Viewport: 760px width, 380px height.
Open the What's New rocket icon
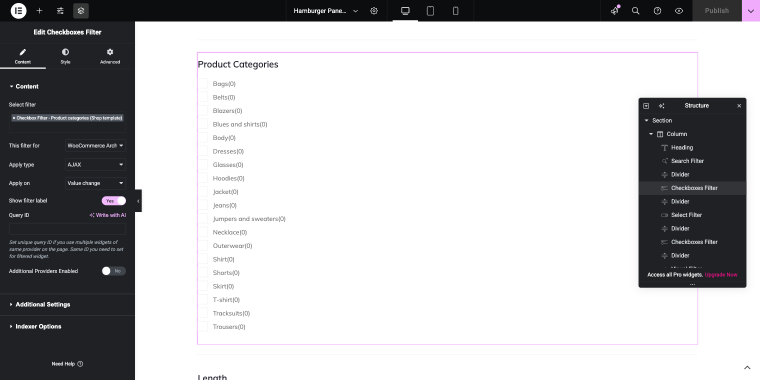615,11
